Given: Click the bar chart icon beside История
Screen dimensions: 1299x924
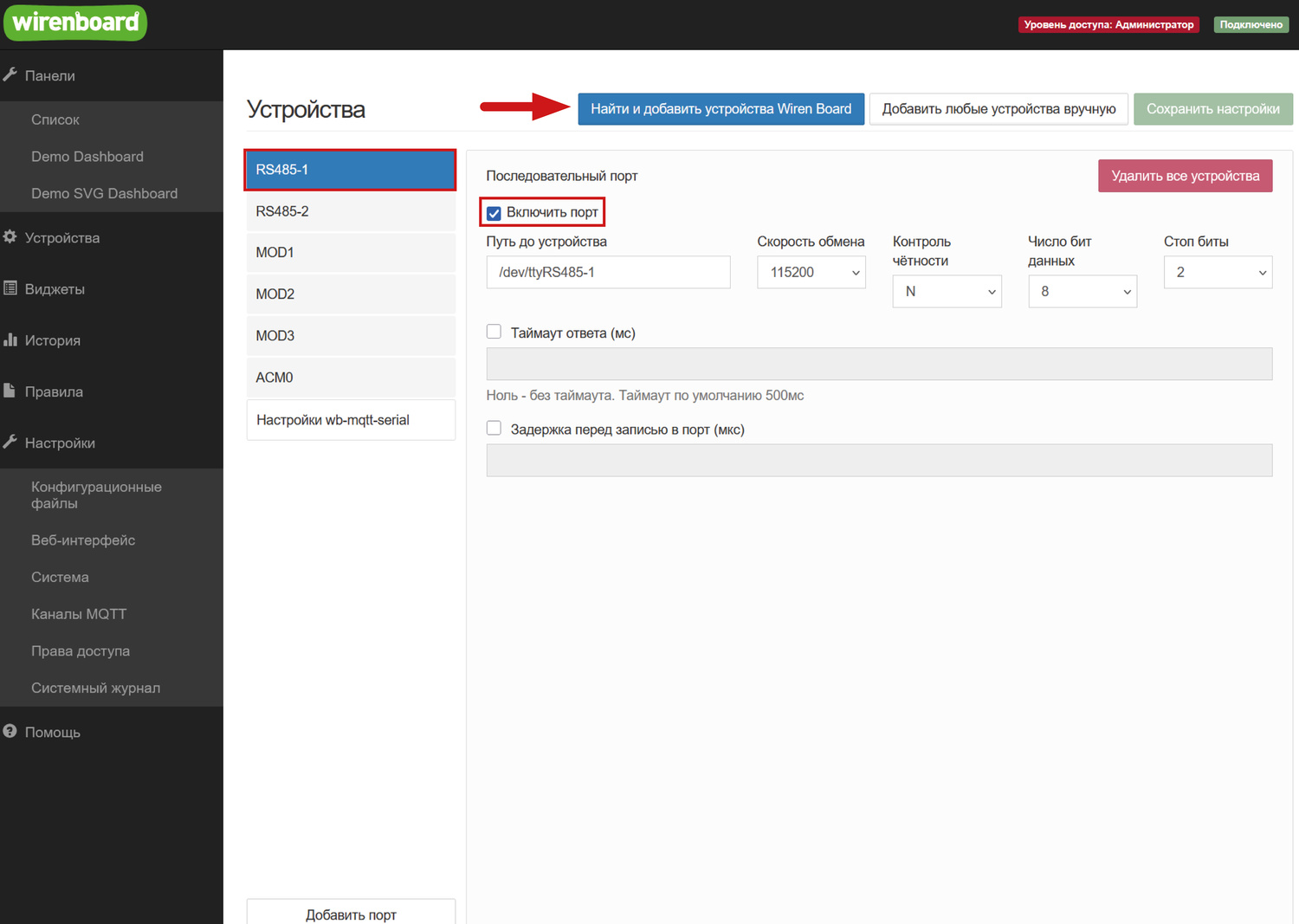Looking at the screenshot, I should [10, 340].
